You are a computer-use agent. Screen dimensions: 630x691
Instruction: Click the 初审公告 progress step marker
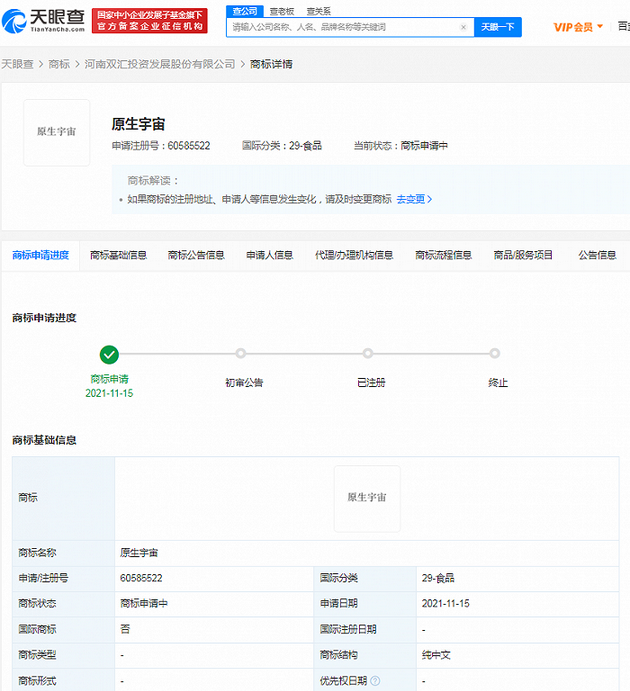[x=241, y=353]
